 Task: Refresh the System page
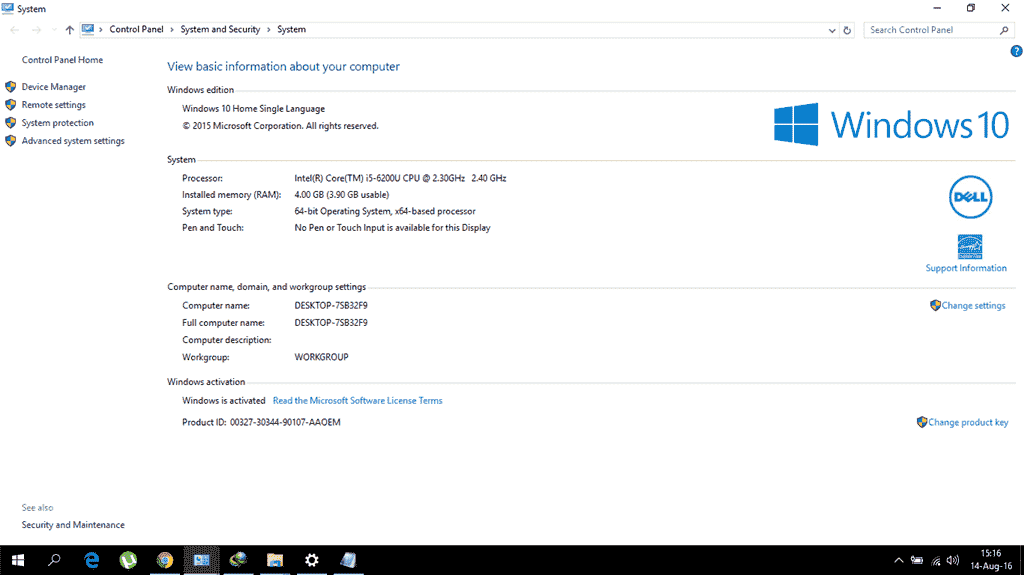(847, 30)
